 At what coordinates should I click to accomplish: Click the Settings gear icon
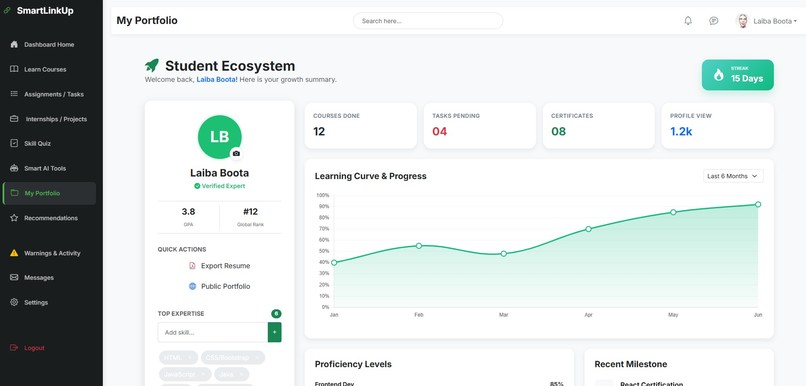pos(14,302)
